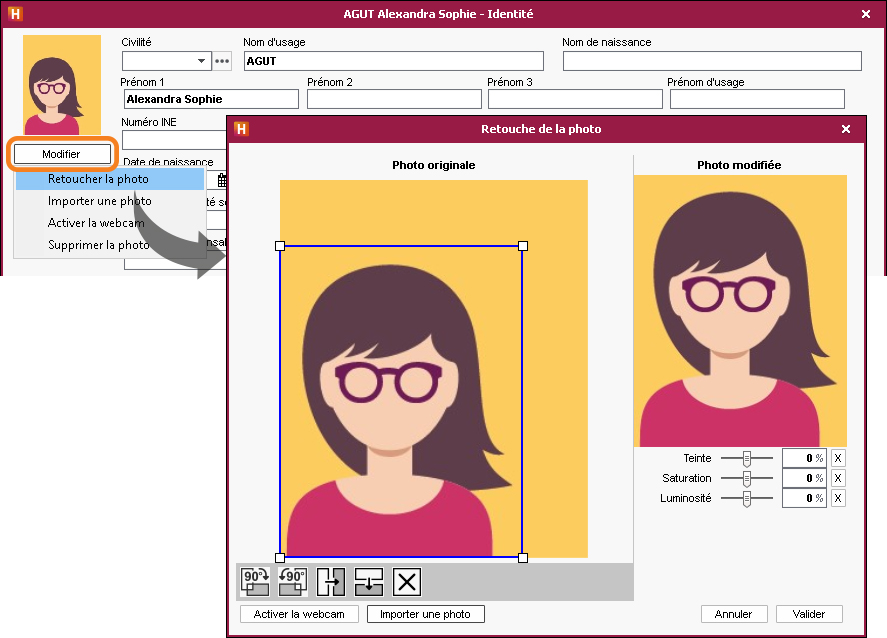Viewport: 887px width, 638px height.
Task: Click bottom-right crop handle on original photo
Action: point(523,558)
